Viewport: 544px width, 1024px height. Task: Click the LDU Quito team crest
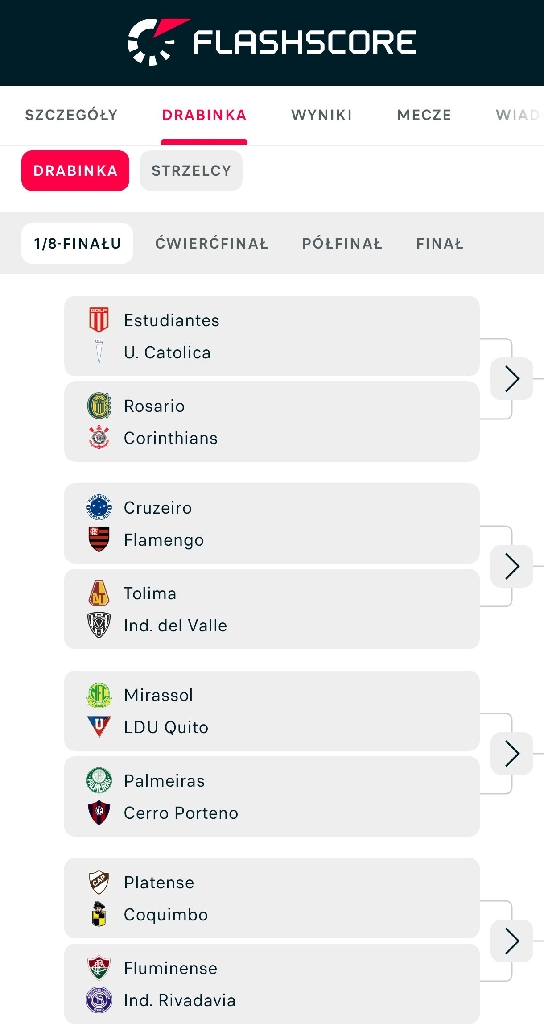click(x=99, y=727)
